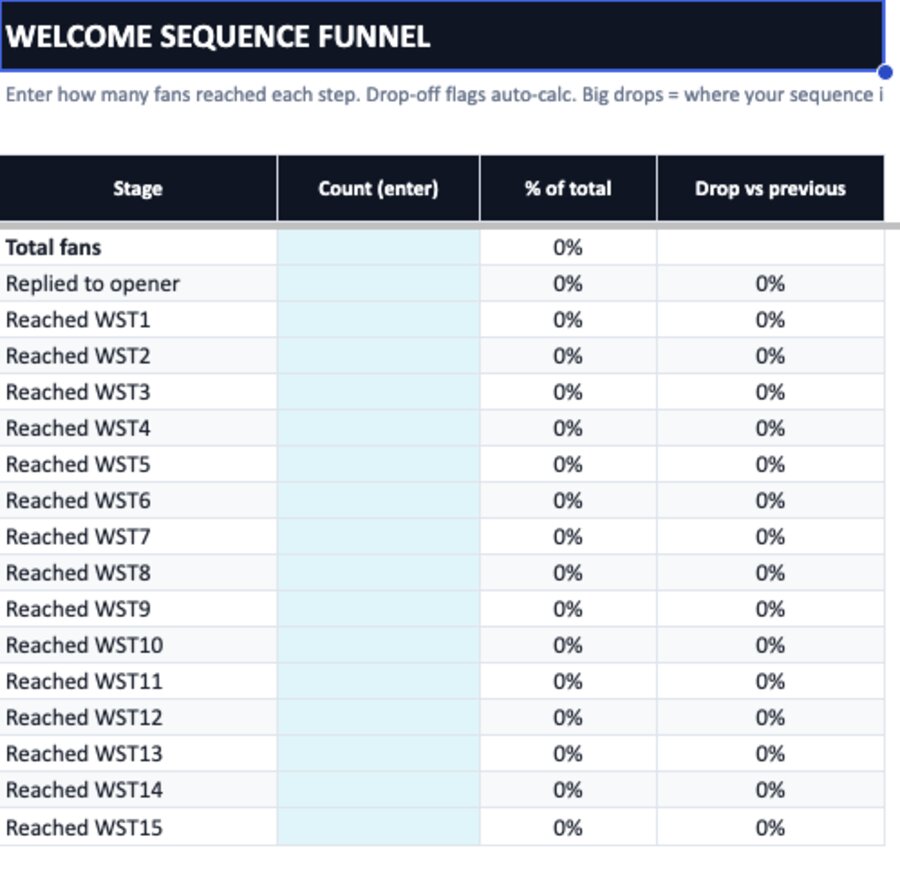
Task: Select the Total fans label cell
Action: tap(138, 247)
